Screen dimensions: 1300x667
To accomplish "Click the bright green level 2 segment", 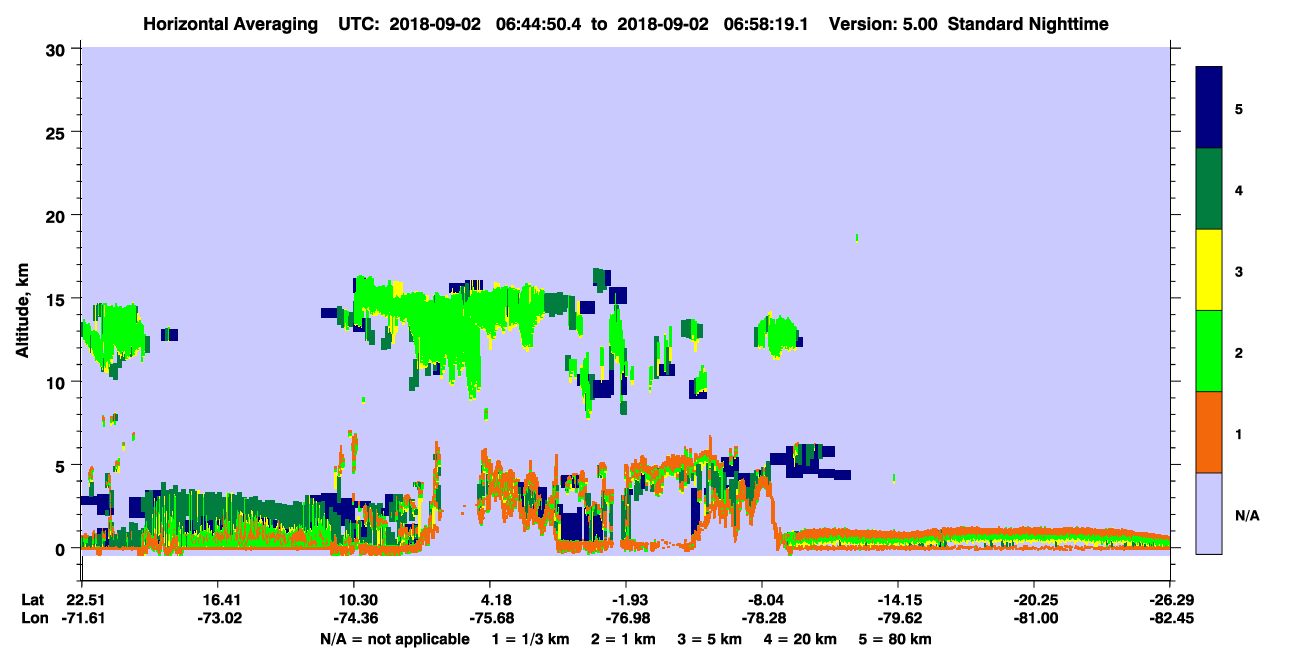I will coord(1209,351).
